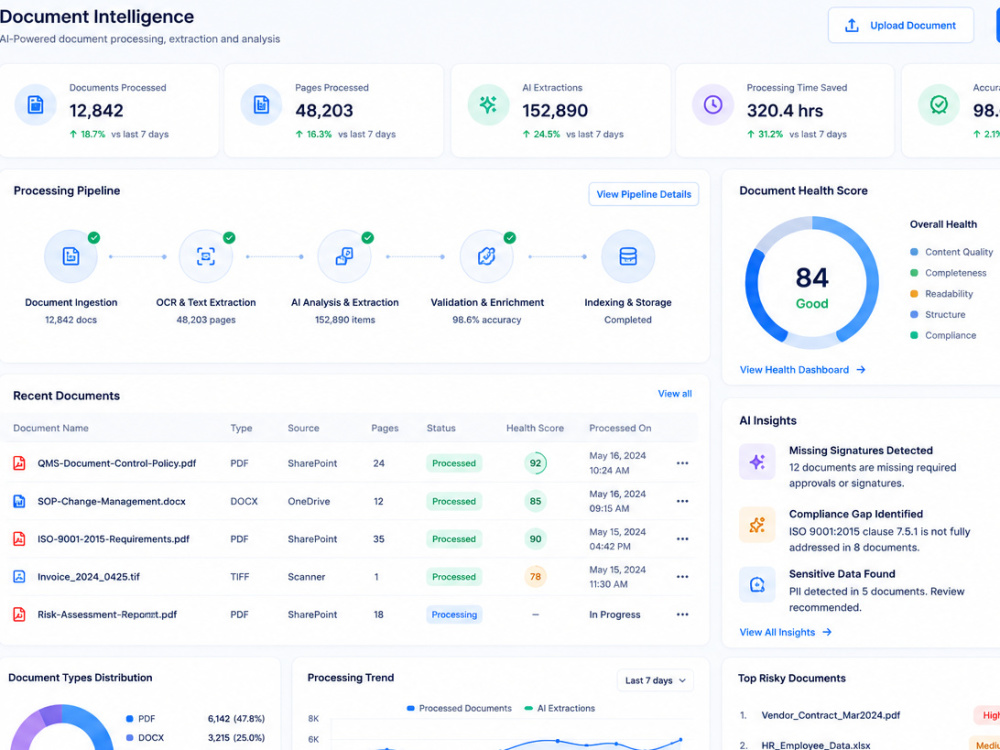The width and height of the screenshot is (1000, 750).
Task: Select the OCR & Text Extraction icon
Action: tap(205, 256)
